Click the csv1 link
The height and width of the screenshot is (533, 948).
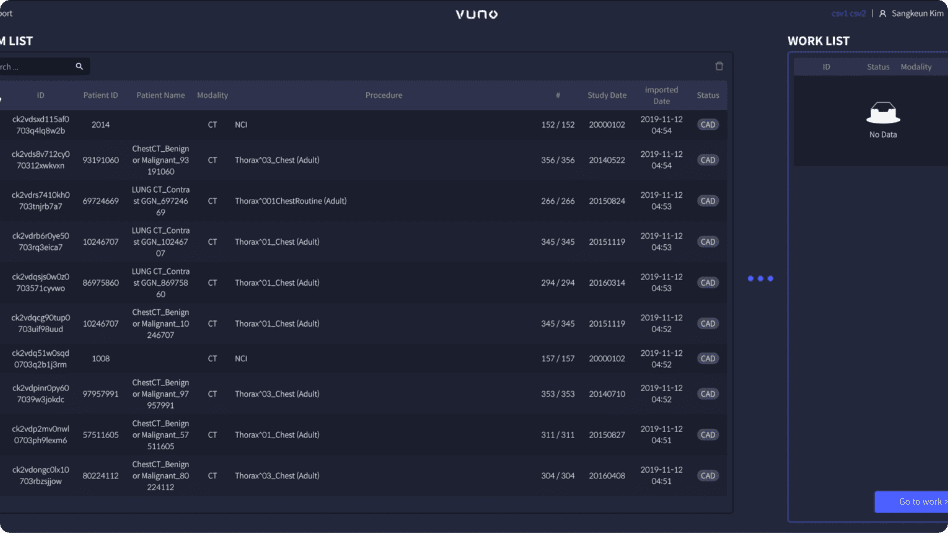click(840, 14)
